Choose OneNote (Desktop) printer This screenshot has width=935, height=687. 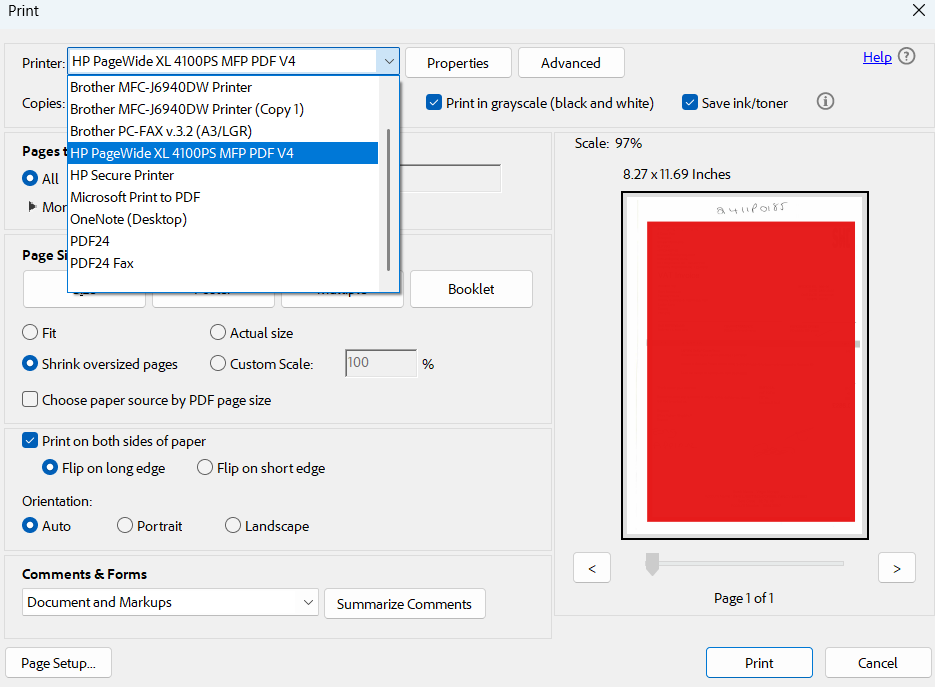tap(223, 219)
